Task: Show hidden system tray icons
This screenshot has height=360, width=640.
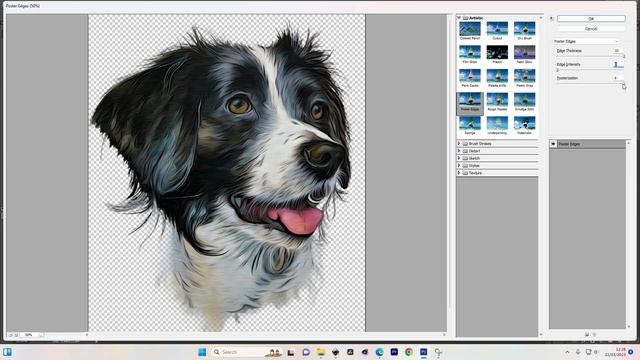Action: 567,352
